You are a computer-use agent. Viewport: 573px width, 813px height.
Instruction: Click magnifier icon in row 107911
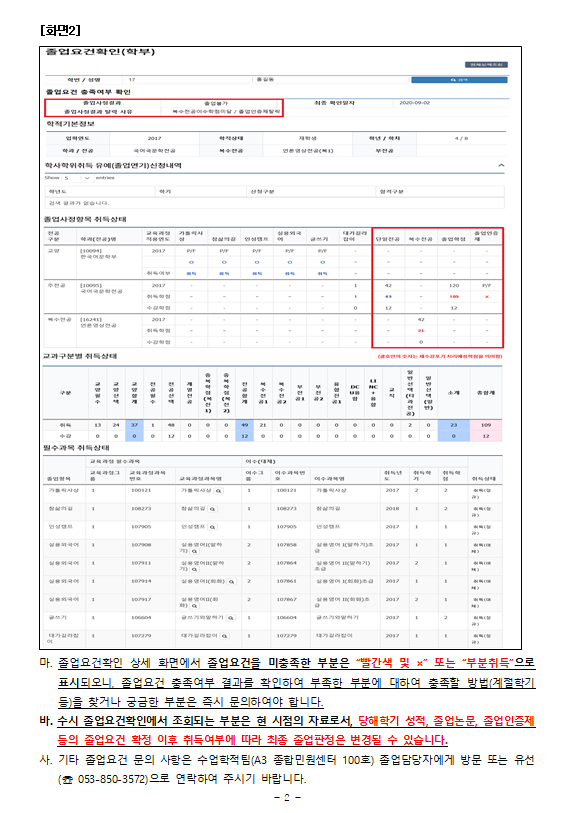194,569
